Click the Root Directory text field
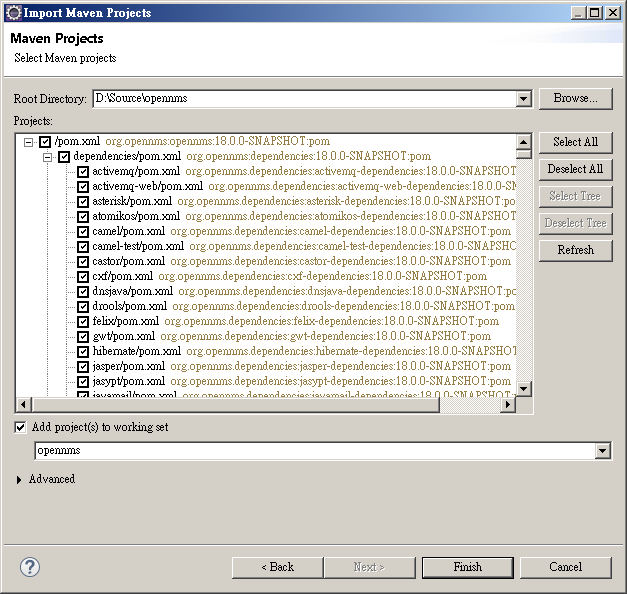The height and width of the screenshot is (594, 627). (x=305, y=99)
